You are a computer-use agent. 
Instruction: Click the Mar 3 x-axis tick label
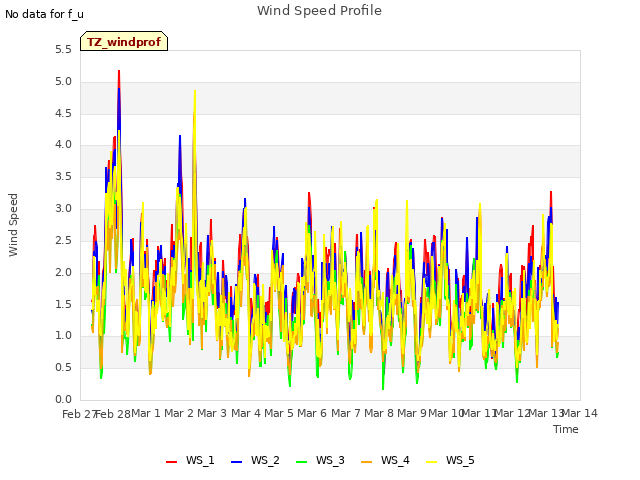[212, 413]
